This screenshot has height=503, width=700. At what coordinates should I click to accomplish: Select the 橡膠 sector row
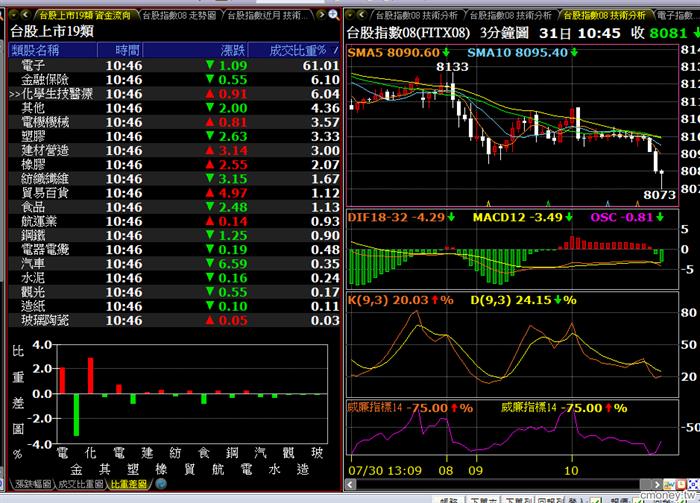click(174, 165)
